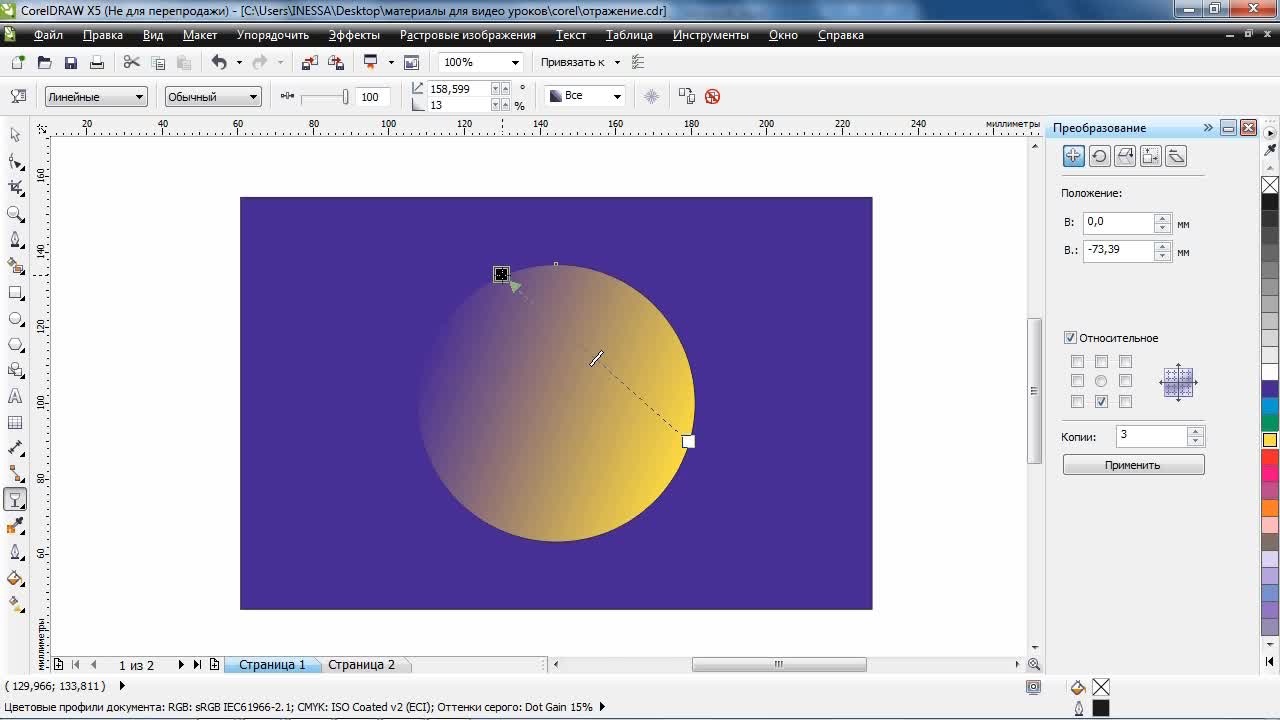Click Clear transparency icon
The image size is (1280, 720).
point(712,96)
